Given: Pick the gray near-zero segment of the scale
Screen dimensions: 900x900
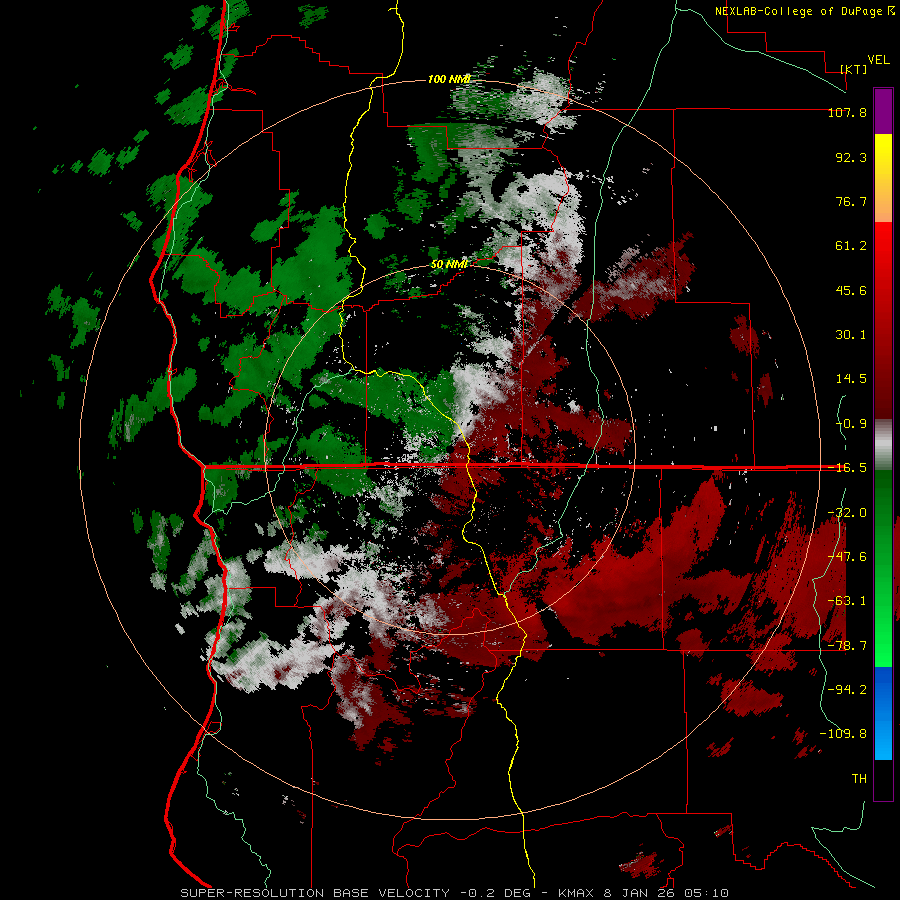Looking at the screenshot, I should tap(883, 445).
